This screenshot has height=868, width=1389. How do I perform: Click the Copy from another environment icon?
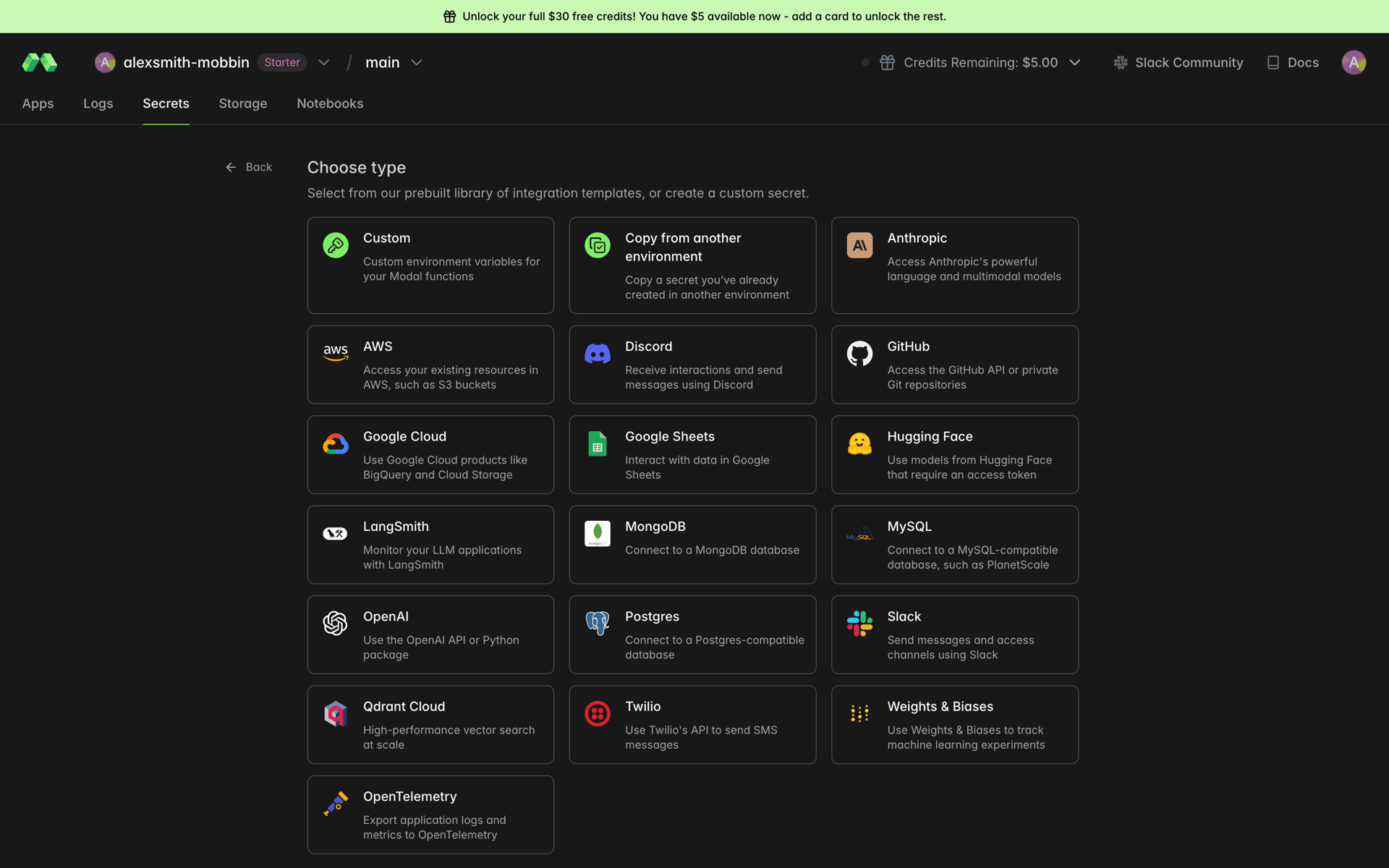tap(598, 246)
